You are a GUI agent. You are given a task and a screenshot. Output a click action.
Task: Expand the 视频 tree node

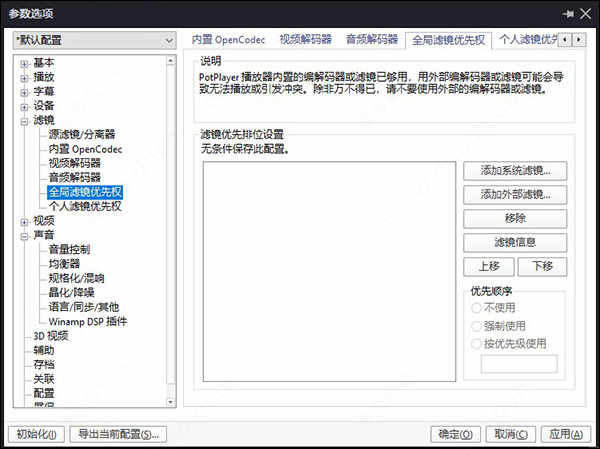coord(24,221)
